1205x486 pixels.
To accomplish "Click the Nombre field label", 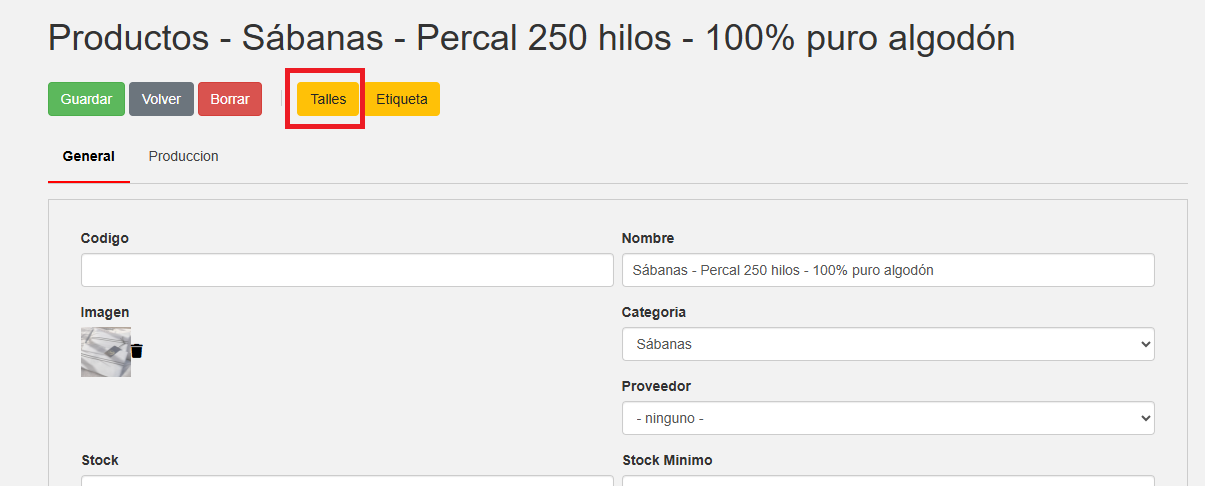I will tap(648, 238).
